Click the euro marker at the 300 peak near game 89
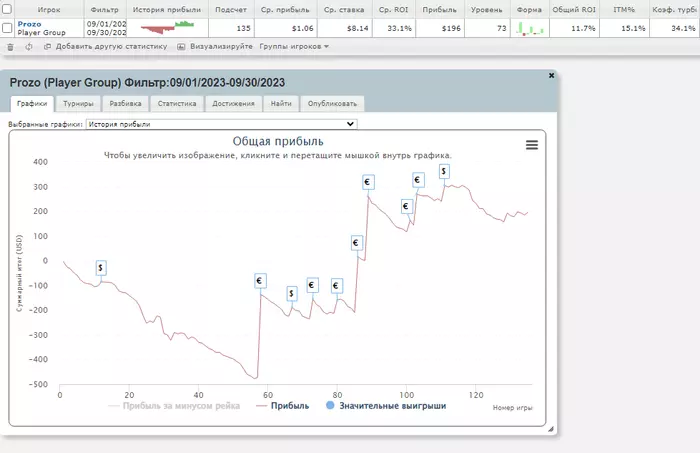This screenshot has height=453, width=700. (x=368, y=182)
